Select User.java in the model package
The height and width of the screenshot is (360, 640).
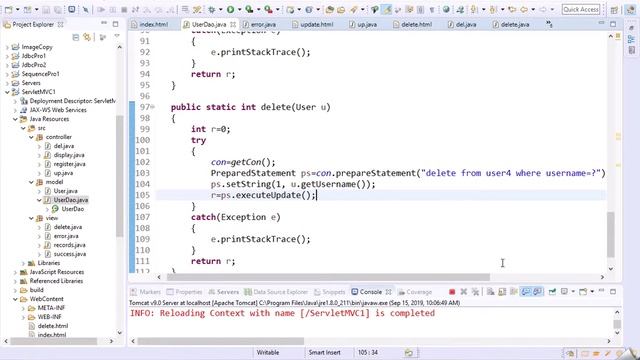click(65, 191)
